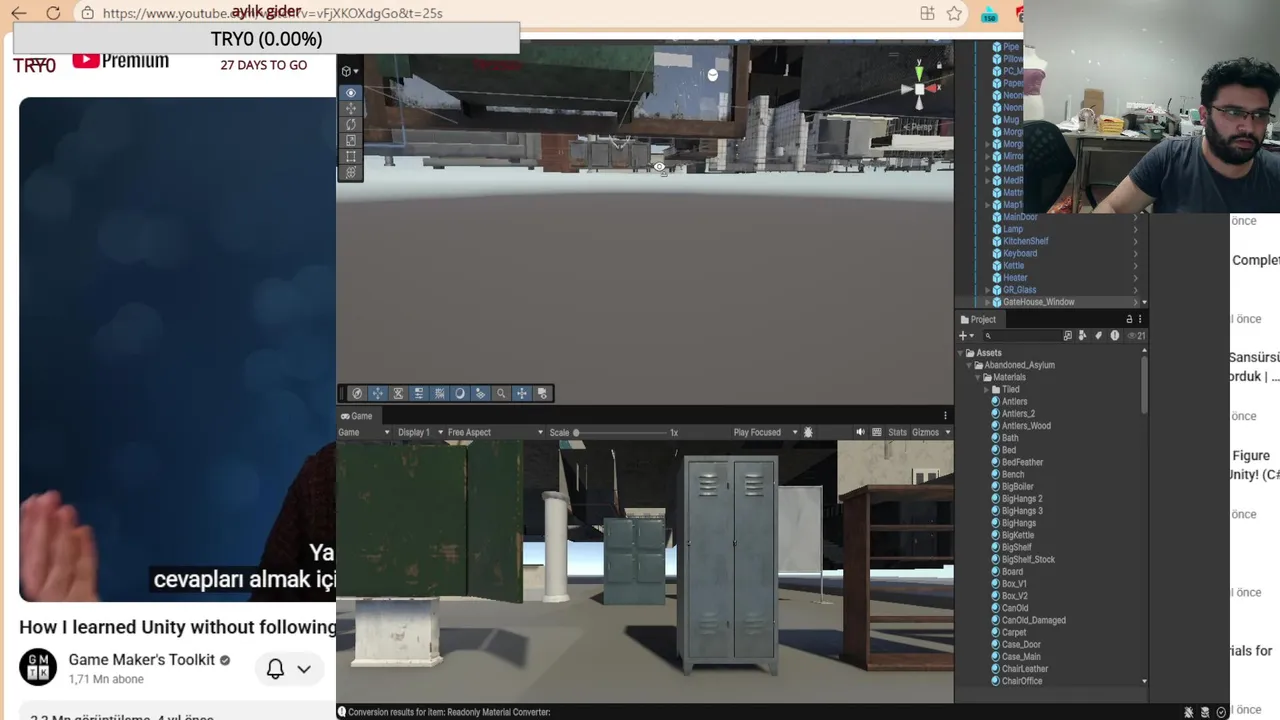This screenshot has width=1280, height=720.
Task: Toggle the Project panel lock
Action: point(1129,320)
